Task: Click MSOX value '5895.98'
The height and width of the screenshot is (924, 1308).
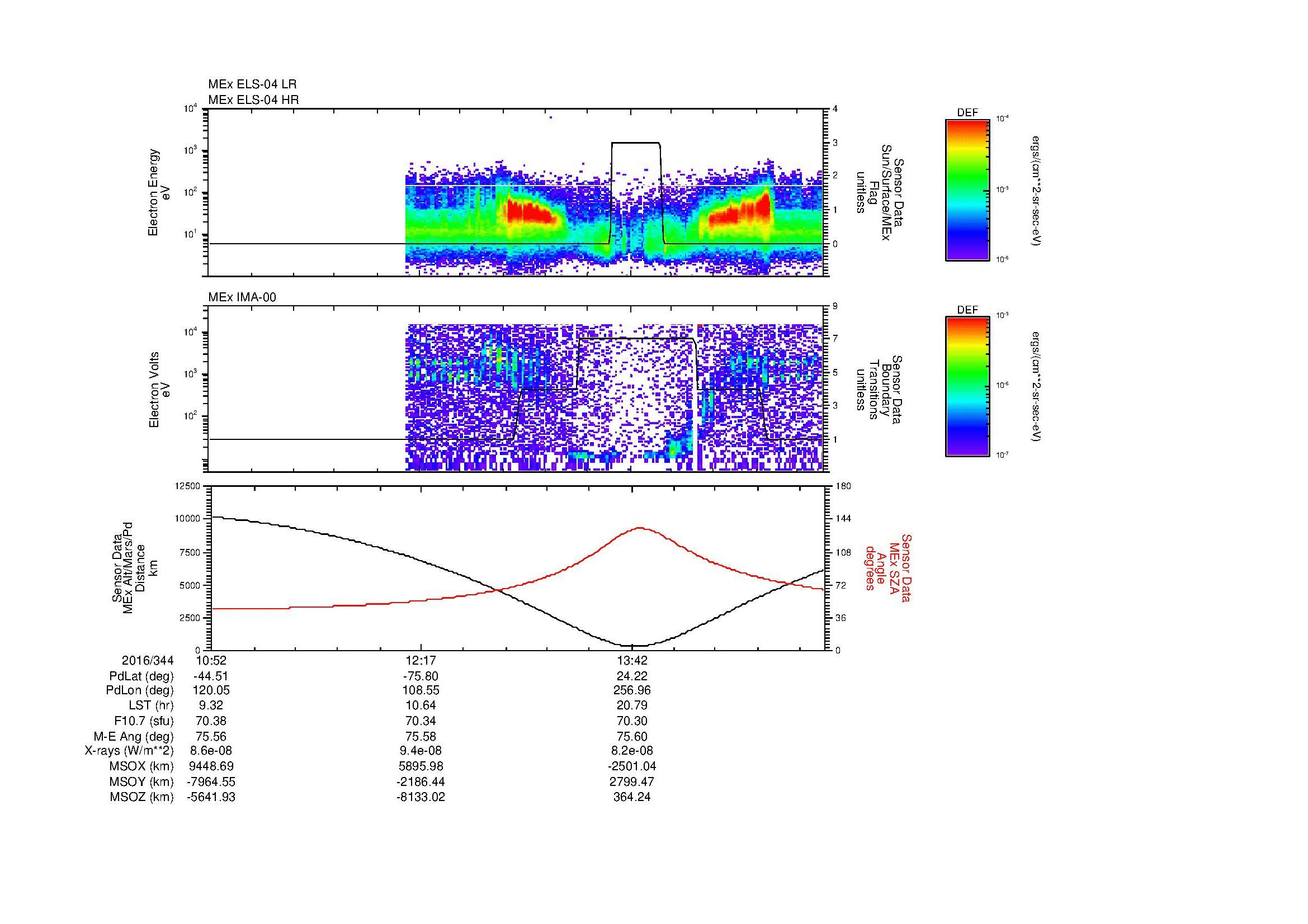Action: click(x=421, y=766)
